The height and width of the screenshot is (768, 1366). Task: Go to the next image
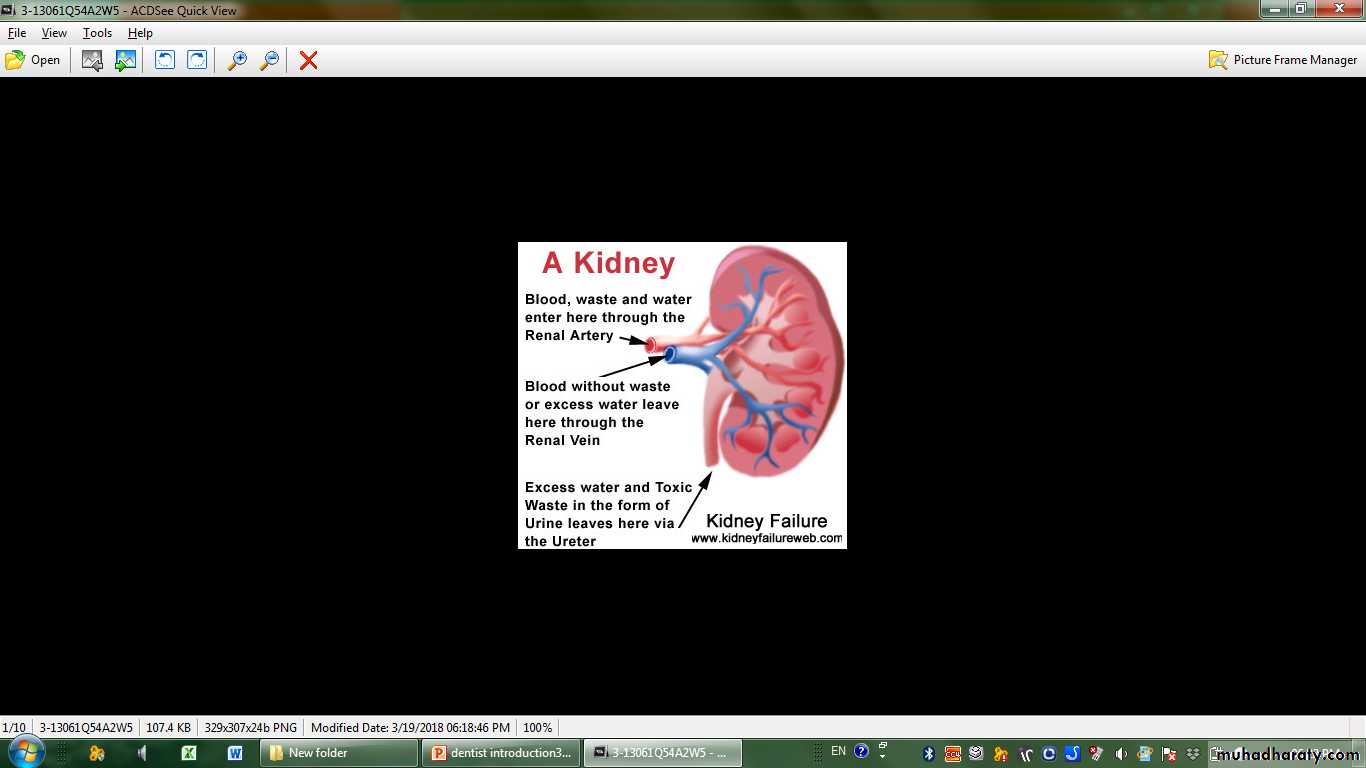point(125,60)
